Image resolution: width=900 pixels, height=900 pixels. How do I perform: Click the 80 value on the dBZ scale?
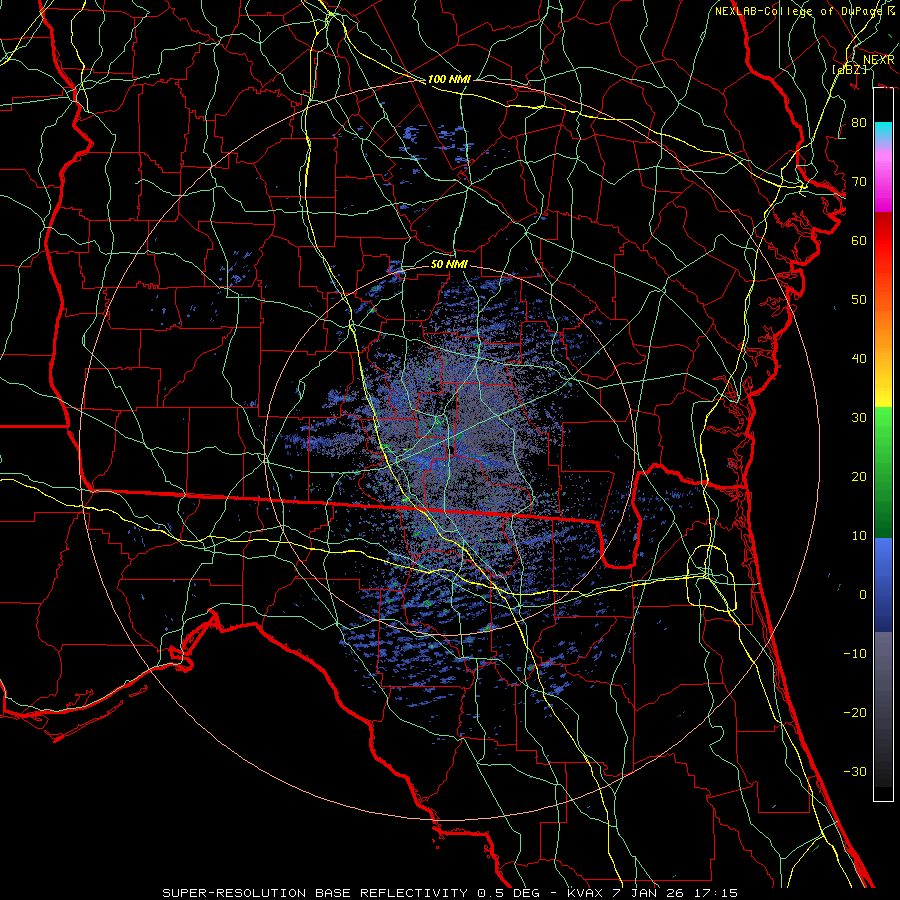859,122
